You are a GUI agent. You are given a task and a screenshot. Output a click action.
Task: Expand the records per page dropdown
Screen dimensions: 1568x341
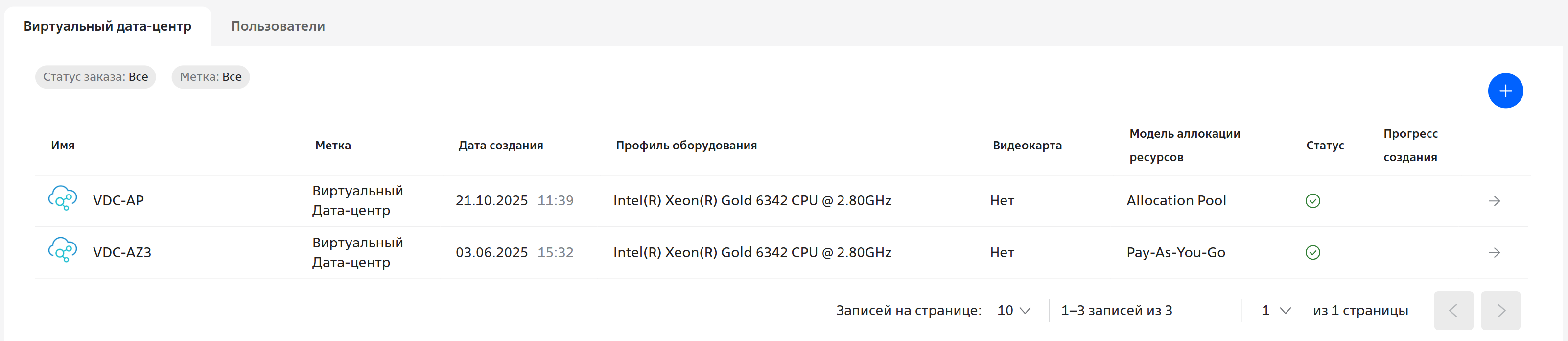tap(1013, 311)
